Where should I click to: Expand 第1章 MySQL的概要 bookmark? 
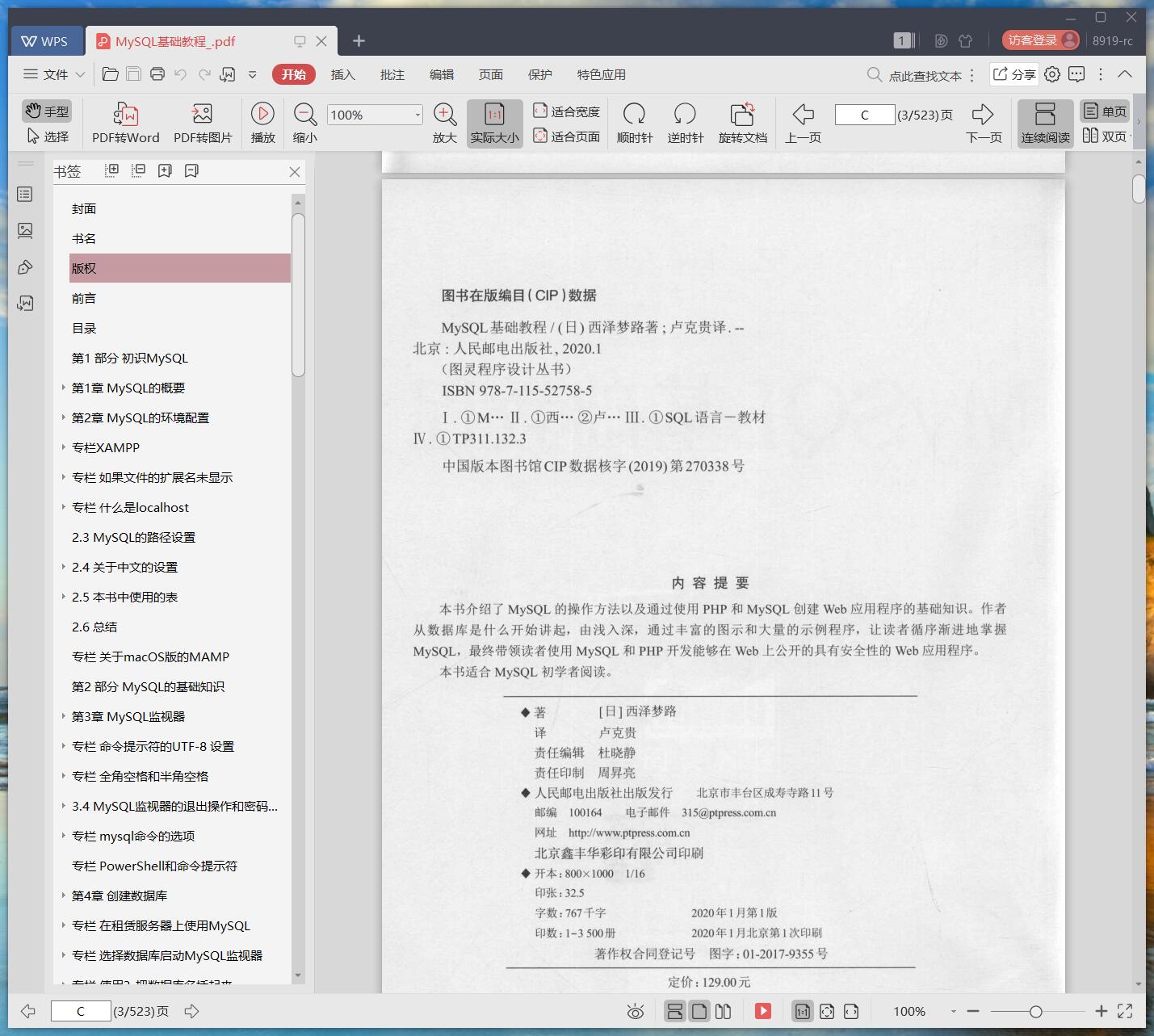[64, 388]
